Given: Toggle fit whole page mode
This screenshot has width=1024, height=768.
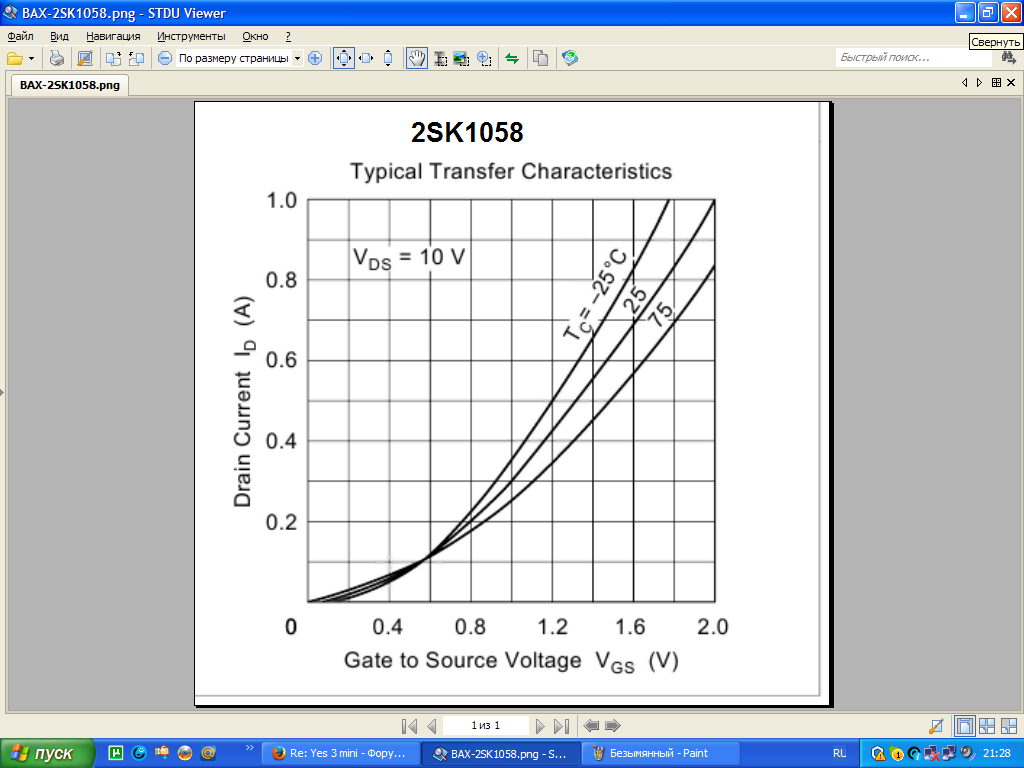Looking at the screenshot, I should 344,59.
